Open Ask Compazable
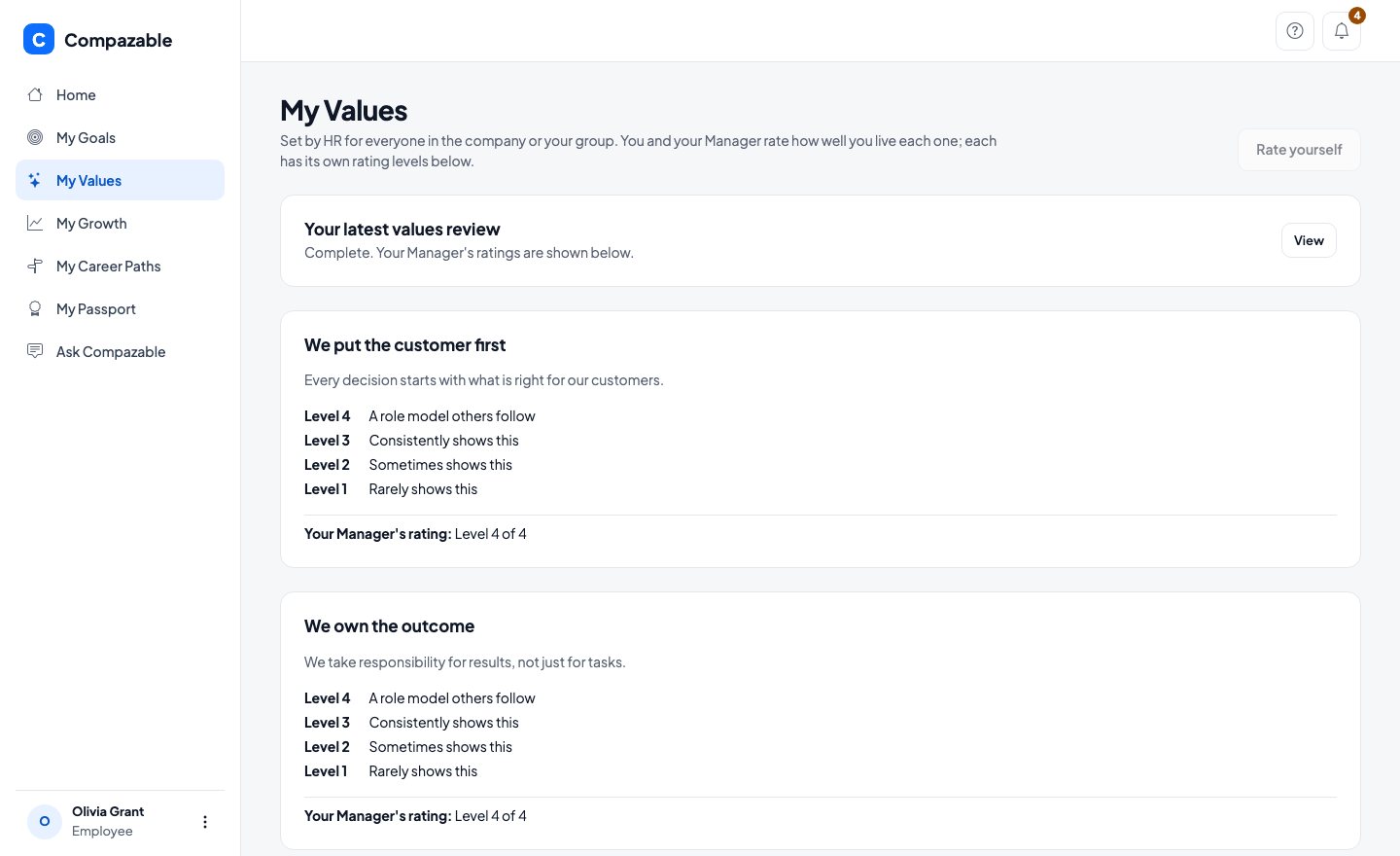Image resolution: width=1400 pixels, height=856 pixels. 120,351
